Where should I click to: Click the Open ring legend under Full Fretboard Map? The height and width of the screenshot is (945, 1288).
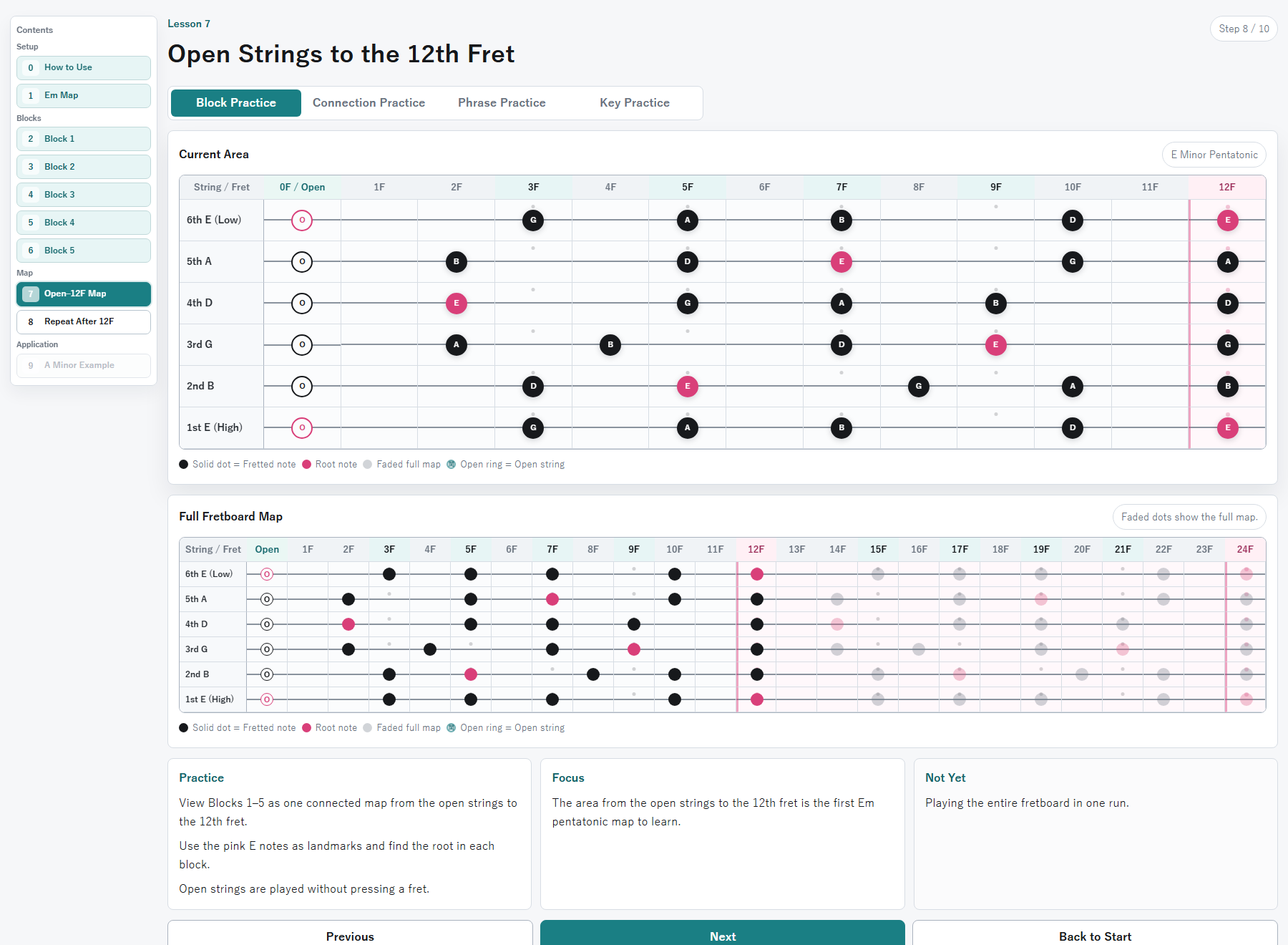[506, 728]
